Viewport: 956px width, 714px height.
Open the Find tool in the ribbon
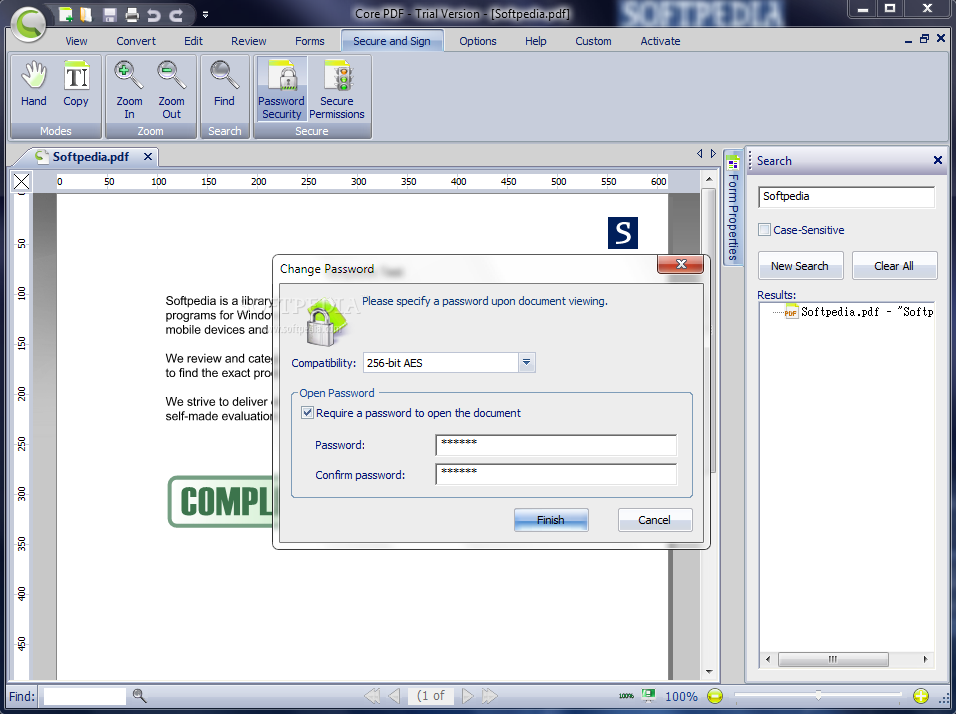point(224,85)
